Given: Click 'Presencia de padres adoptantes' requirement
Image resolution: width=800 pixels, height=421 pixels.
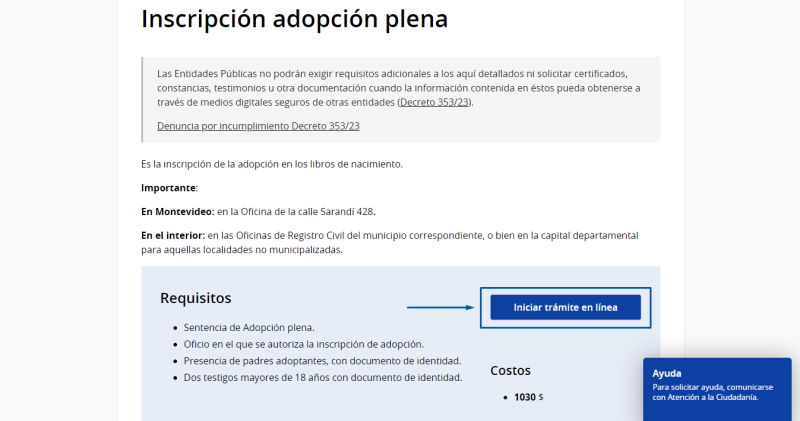Looking at the screenshot, I should 322,360.
